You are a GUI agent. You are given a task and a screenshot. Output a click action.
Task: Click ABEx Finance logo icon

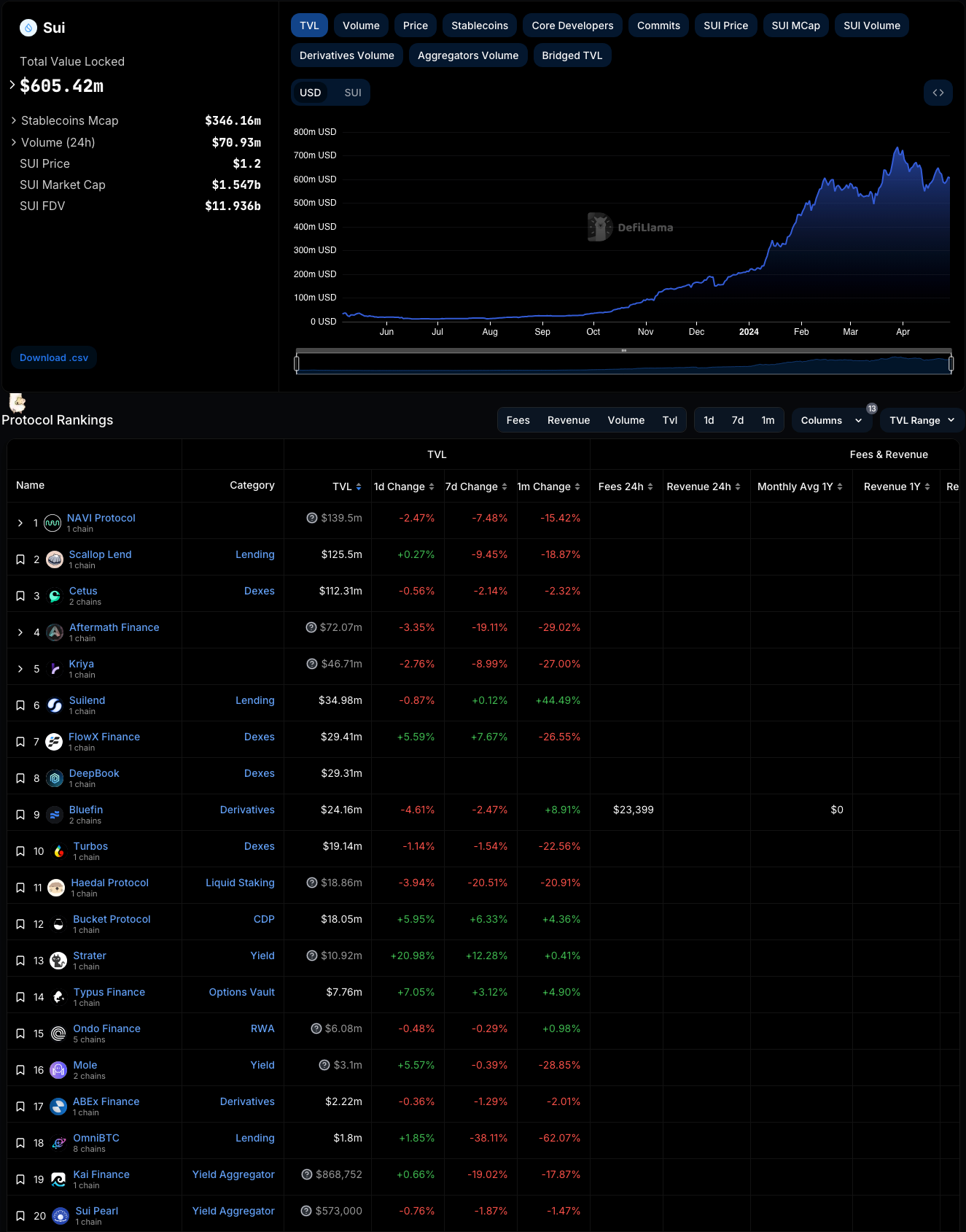click(x=58, y=1107)
